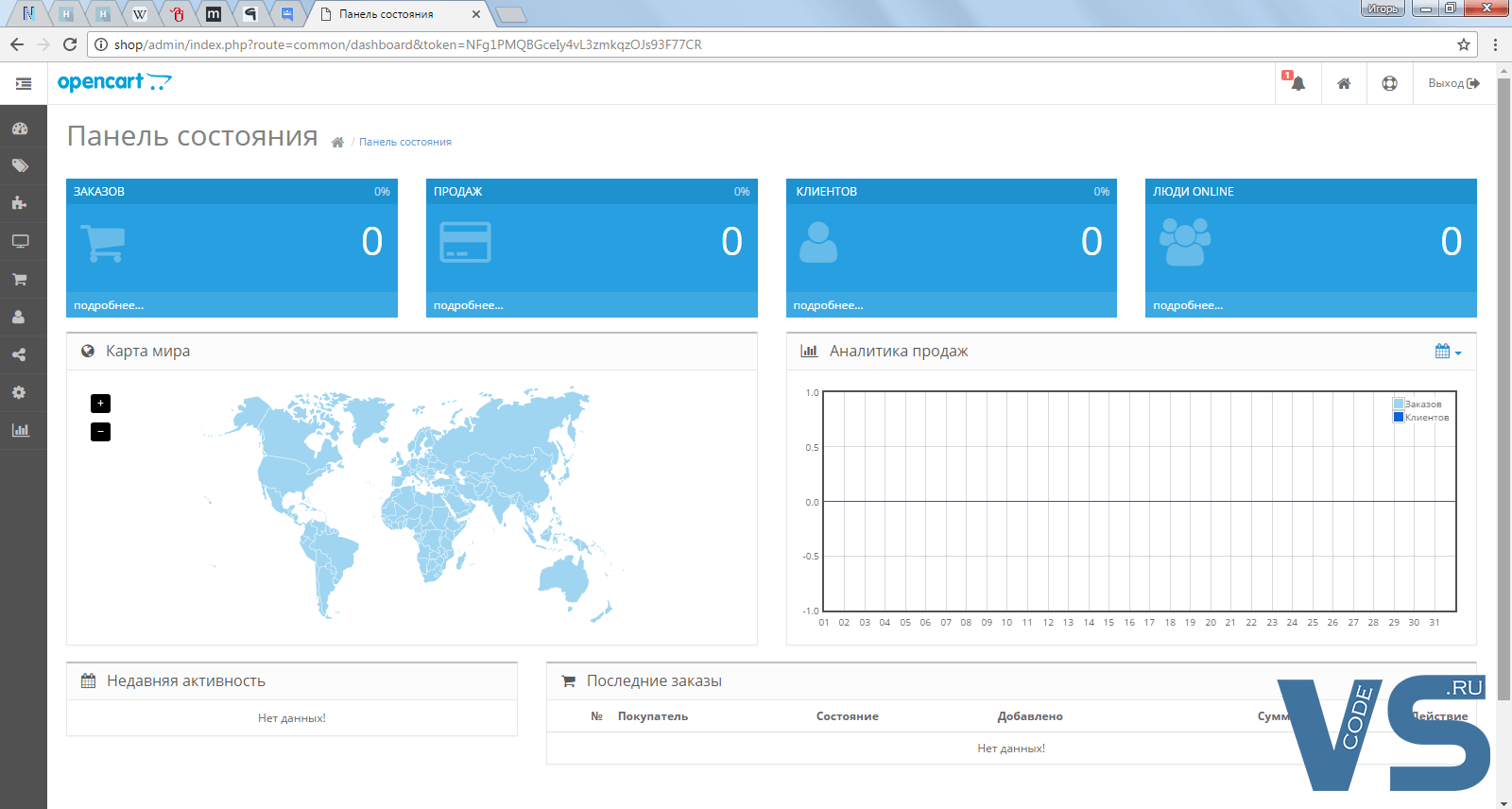Zoom in on the world map
This screenshot has height=809, width=1512.
[x=100, y=404]
